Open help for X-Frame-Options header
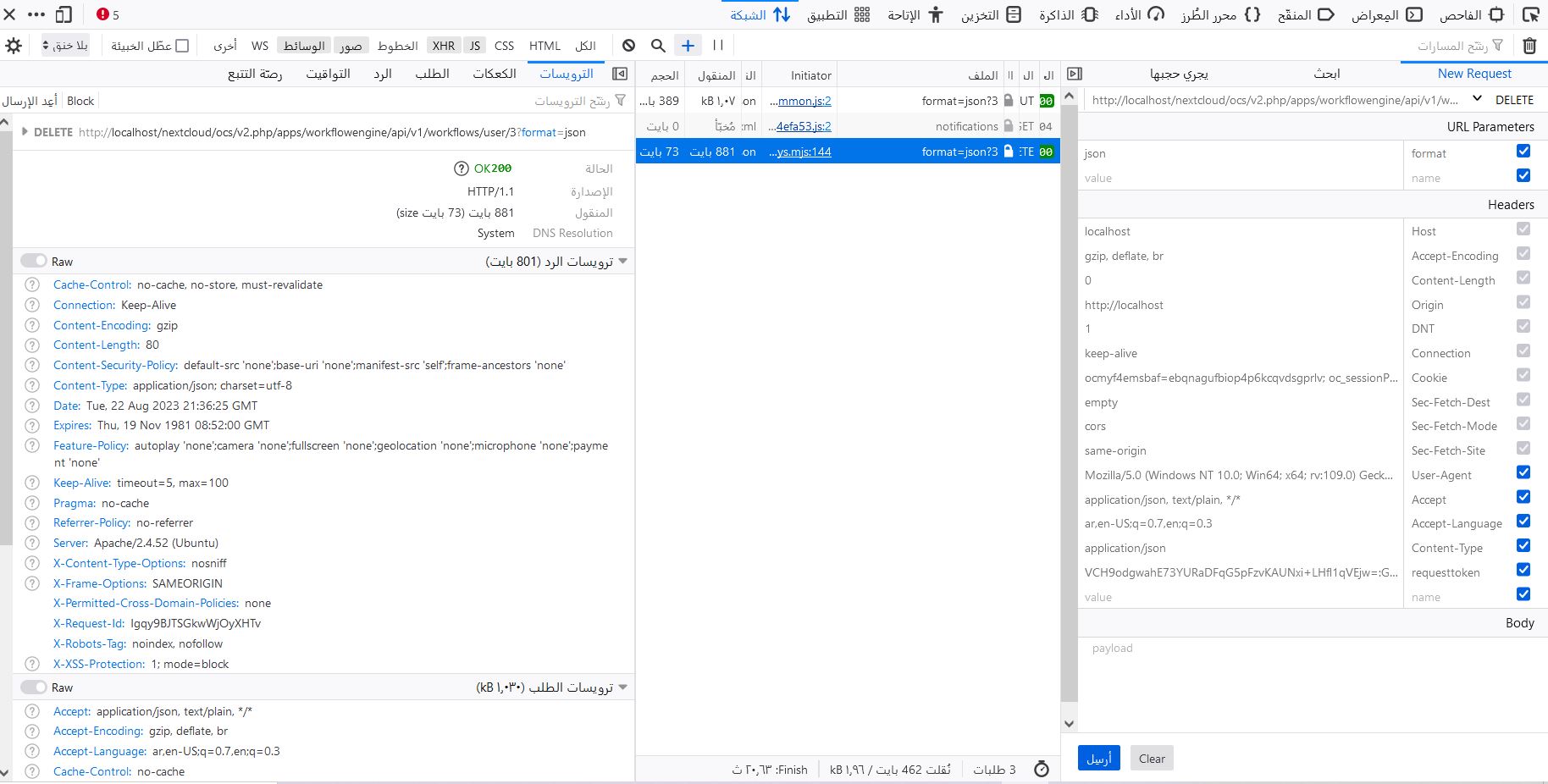Screen dimensions: 1548x784 32,583
